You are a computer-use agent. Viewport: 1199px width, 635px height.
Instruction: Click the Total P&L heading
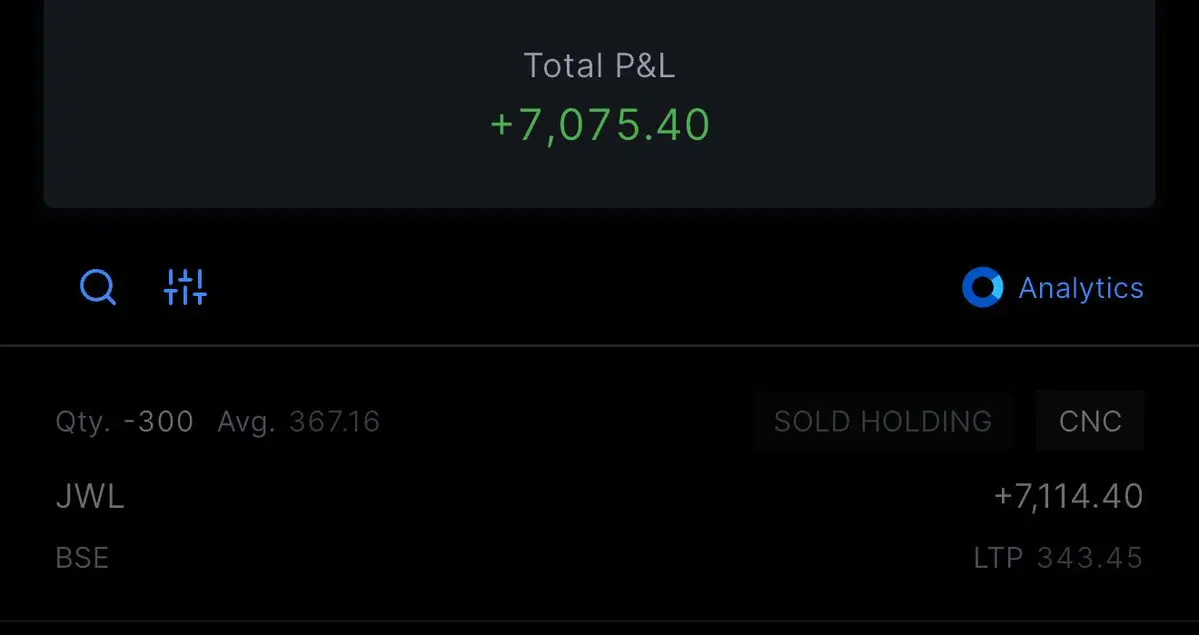600,66
